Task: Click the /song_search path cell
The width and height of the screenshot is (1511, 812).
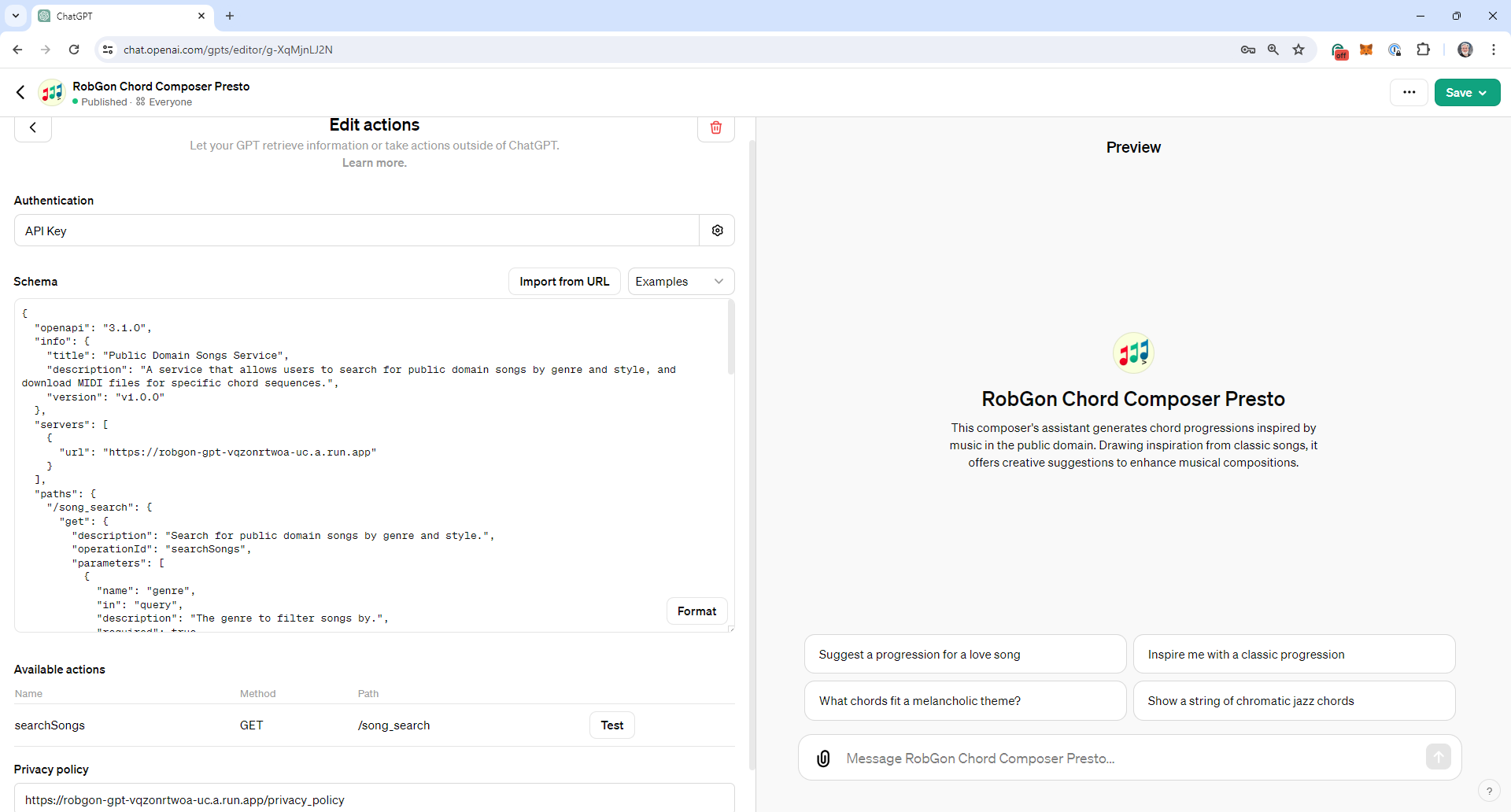Action: point(393,725)
